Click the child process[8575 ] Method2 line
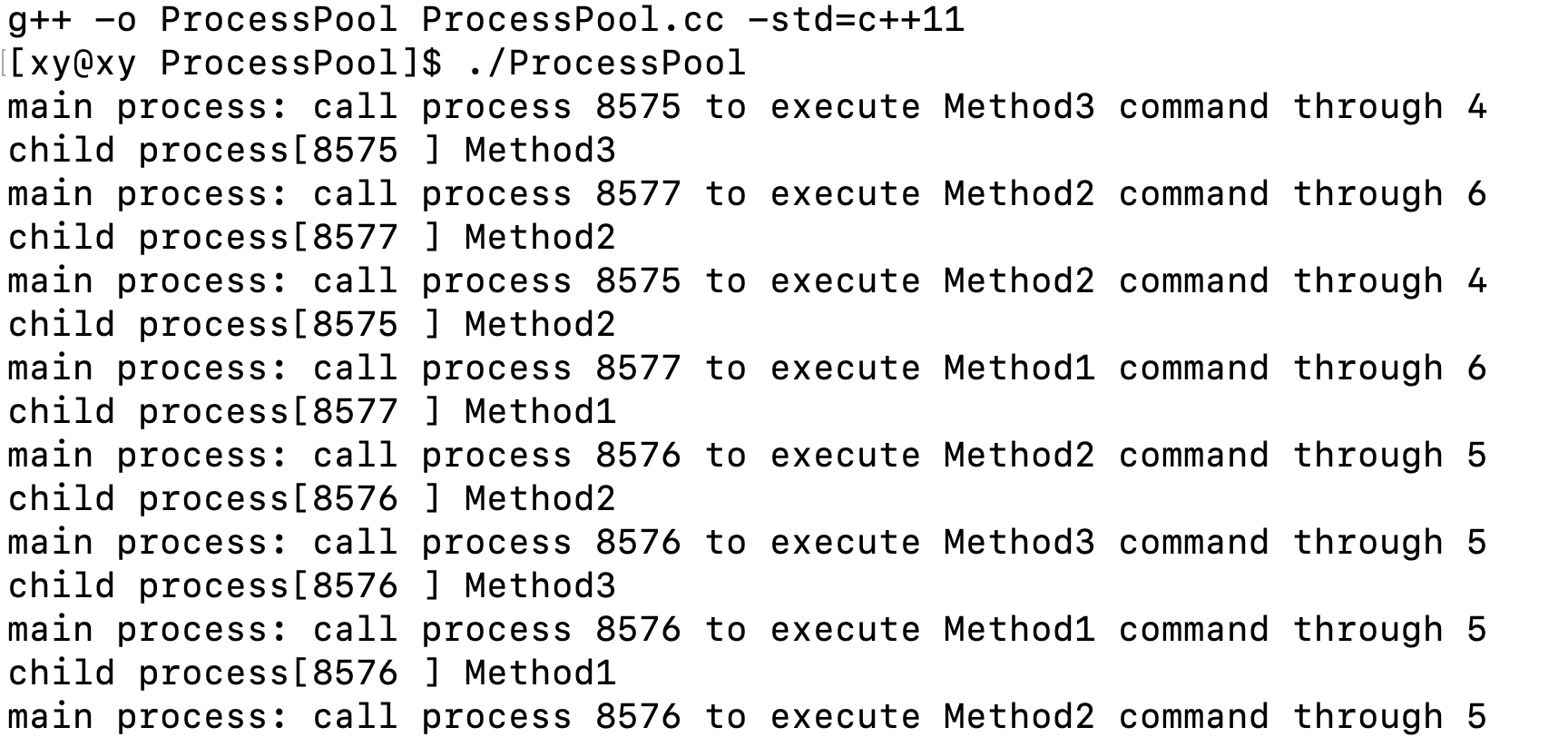Screen dimensions: 1568x737 tap(311, 324)
